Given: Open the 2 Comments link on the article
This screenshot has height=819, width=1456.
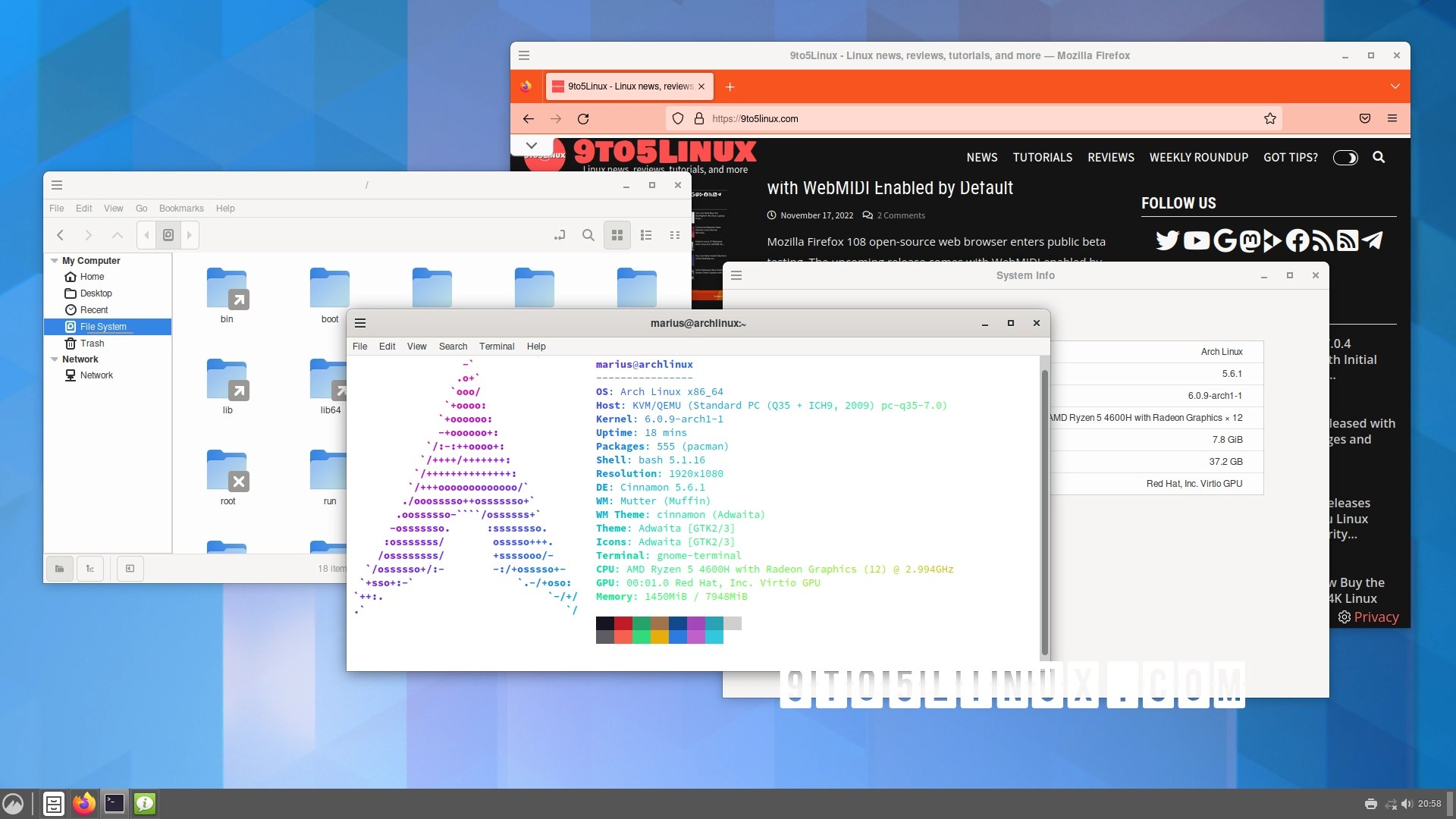Looking at the screenshot, I should 902,215.
